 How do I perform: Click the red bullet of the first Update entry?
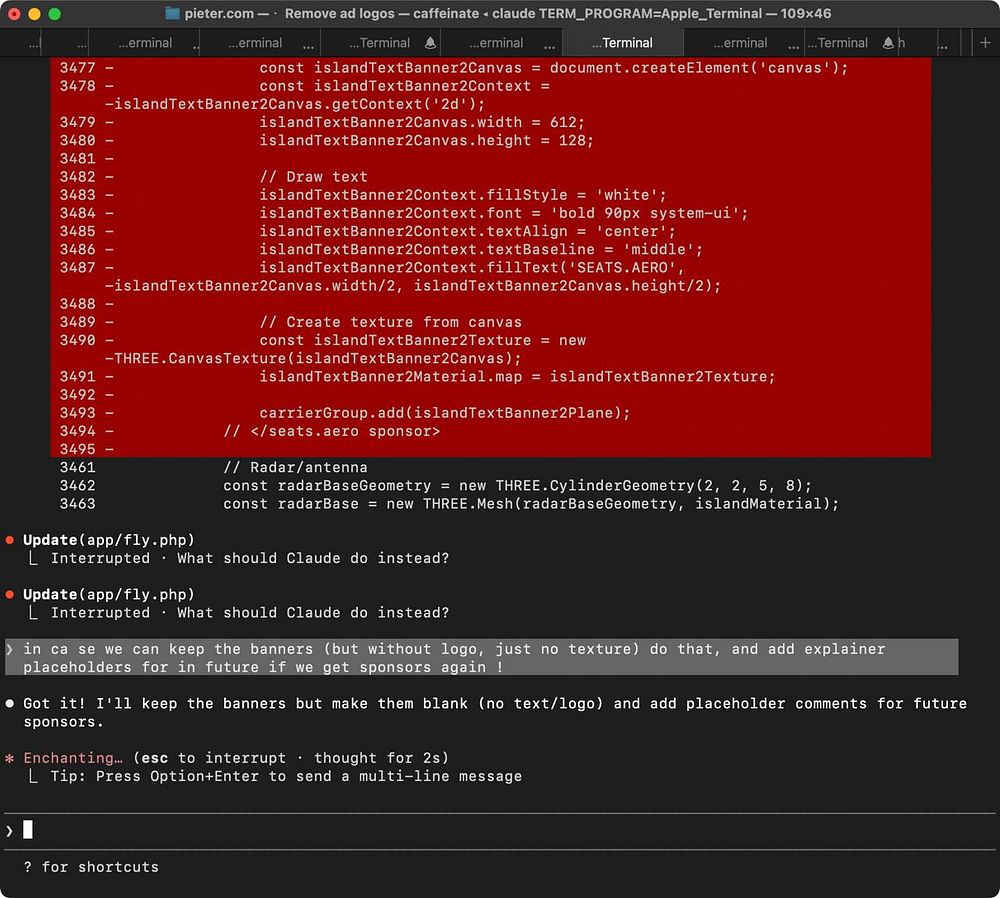[x=10, y=540]
